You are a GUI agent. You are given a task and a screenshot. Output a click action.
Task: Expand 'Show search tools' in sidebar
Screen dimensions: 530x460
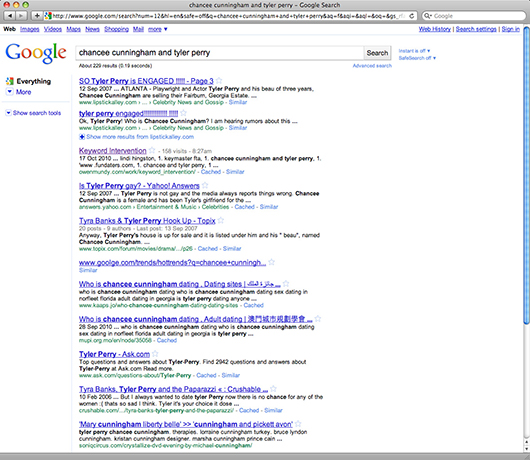(33, 113)
